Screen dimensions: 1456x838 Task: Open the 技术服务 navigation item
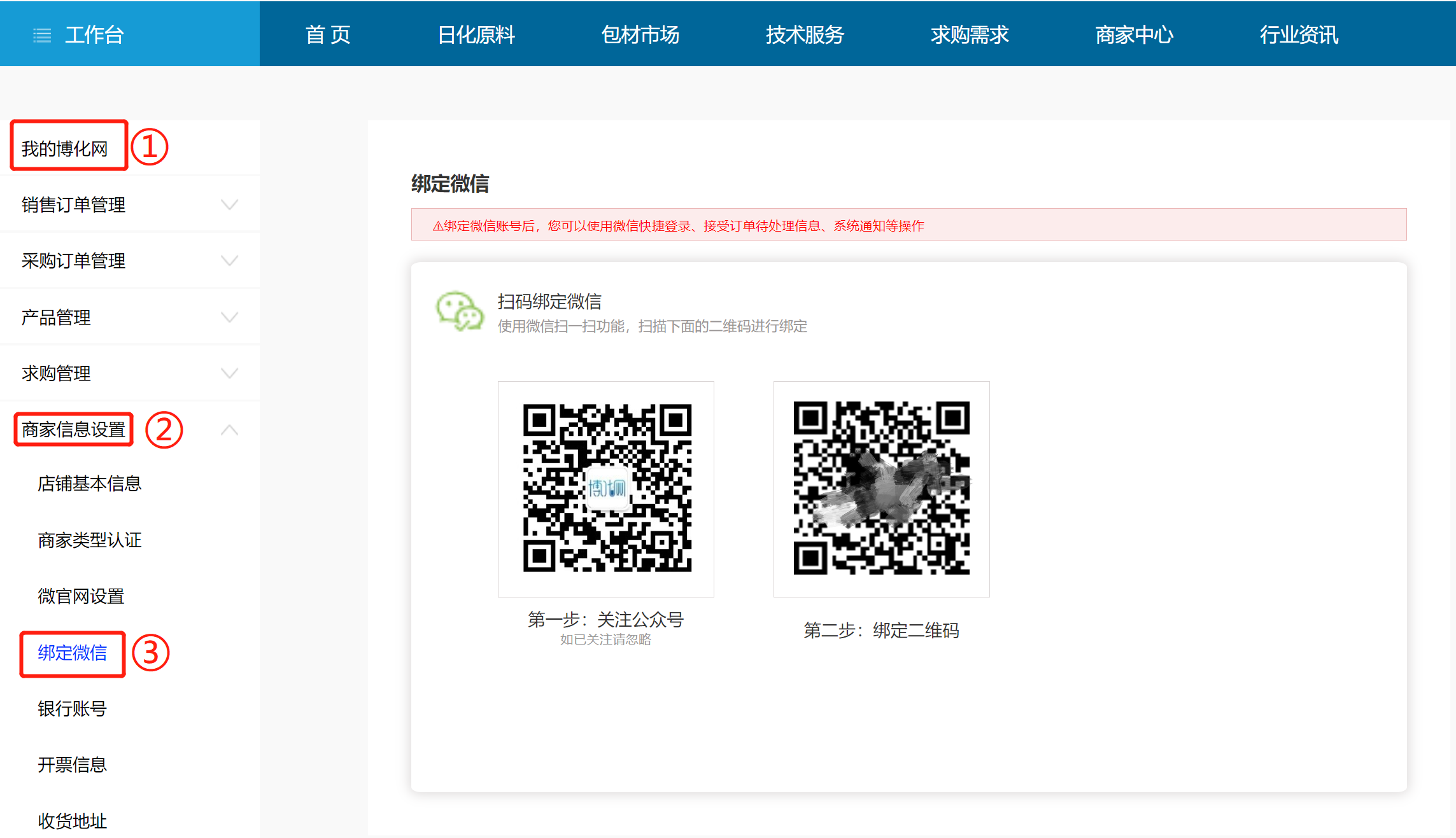805,34
